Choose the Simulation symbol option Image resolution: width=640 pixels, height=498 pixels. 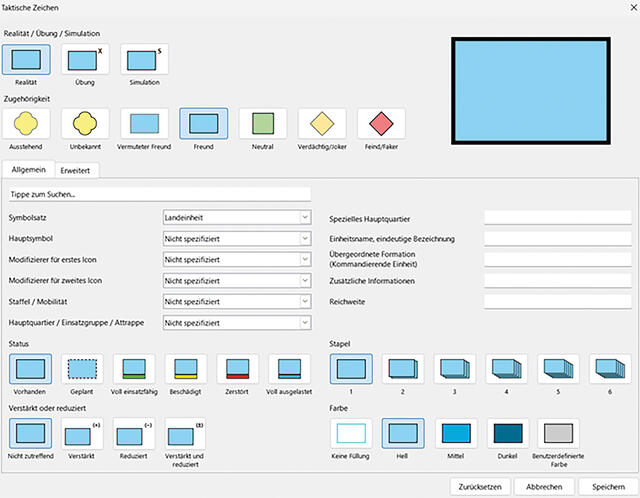tap(144, 60)
